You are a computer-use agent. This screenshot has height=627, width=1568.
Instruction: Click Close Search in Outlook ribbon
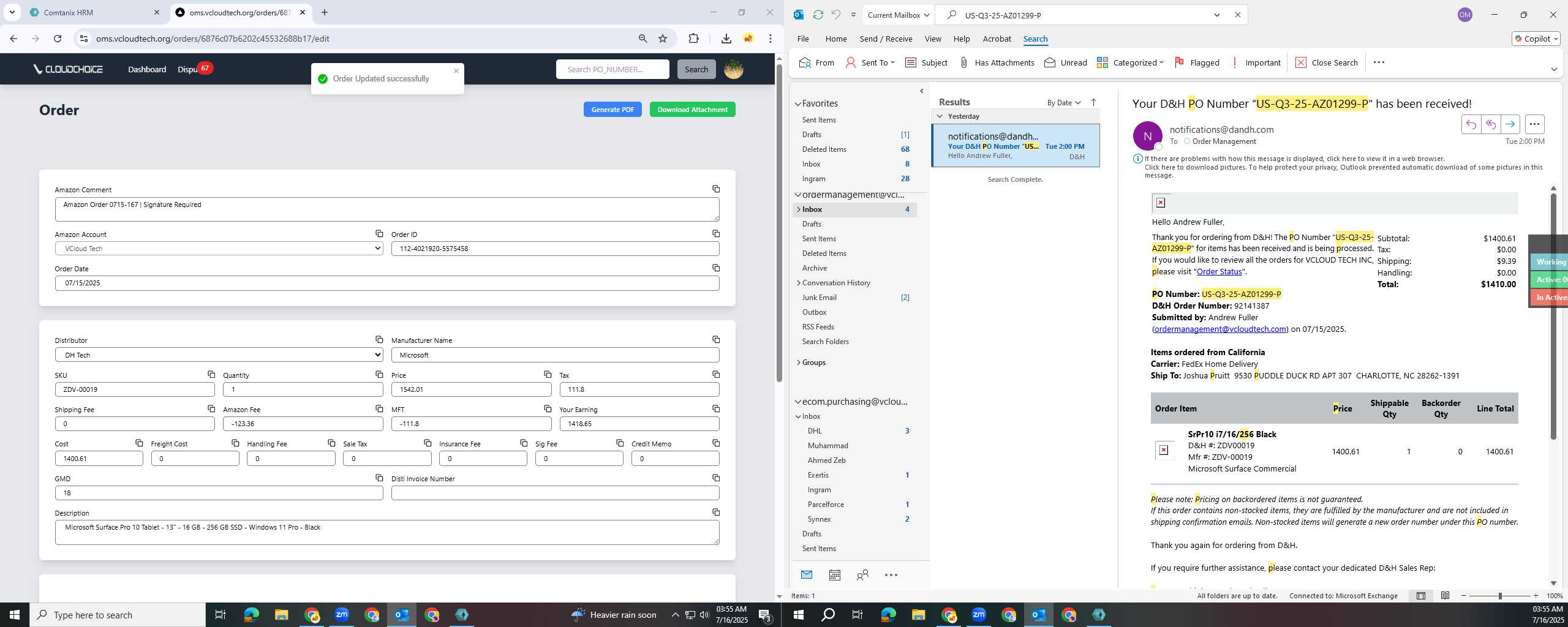point(1327,62)
